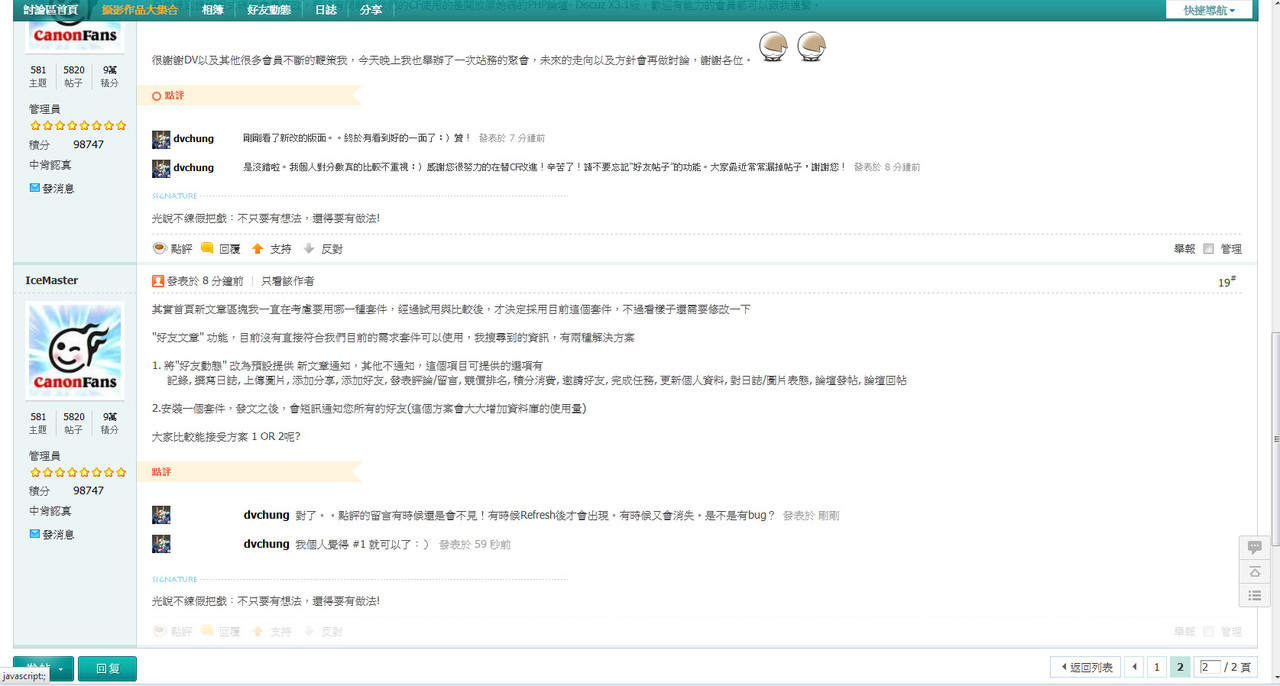The width and height of the screenshot is (1280, 686).
Task: Click the / 2 頁 total pages text
Action: tap(1238, 667)
